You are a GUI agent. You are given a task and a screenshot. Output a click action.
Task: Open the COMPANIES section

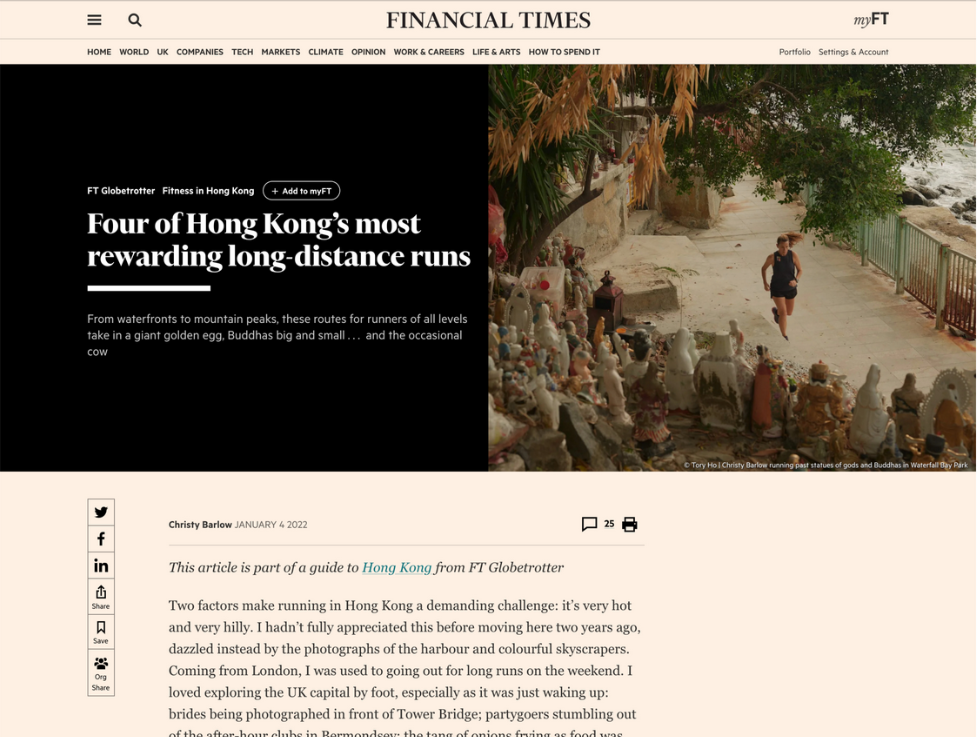point(199,52)
